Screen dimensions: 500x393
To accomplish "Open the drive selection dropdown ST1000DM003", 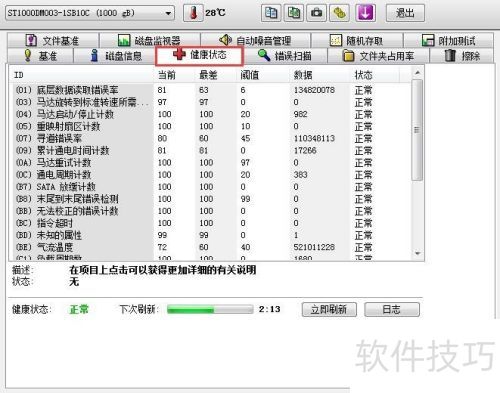I will point(90,13).
